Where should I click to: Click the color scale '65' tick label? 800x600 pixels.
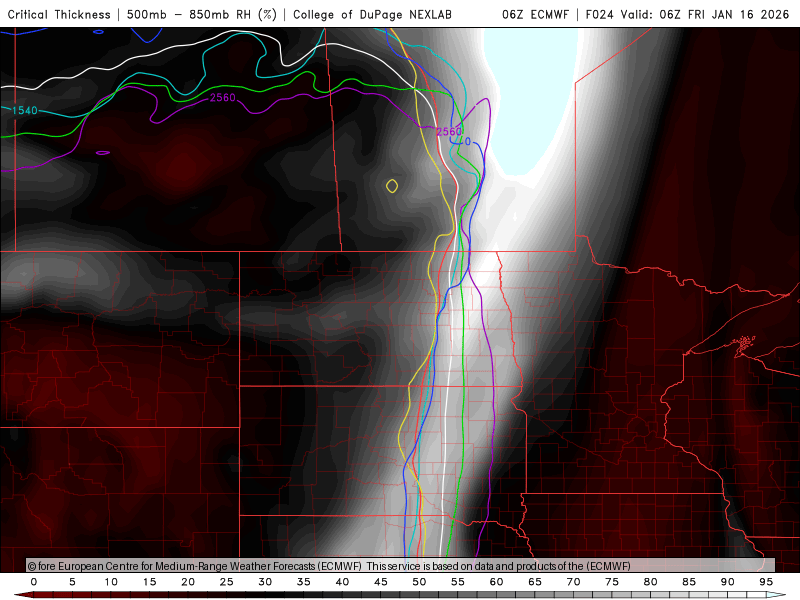pyautogui.click(x=535, y=582)
